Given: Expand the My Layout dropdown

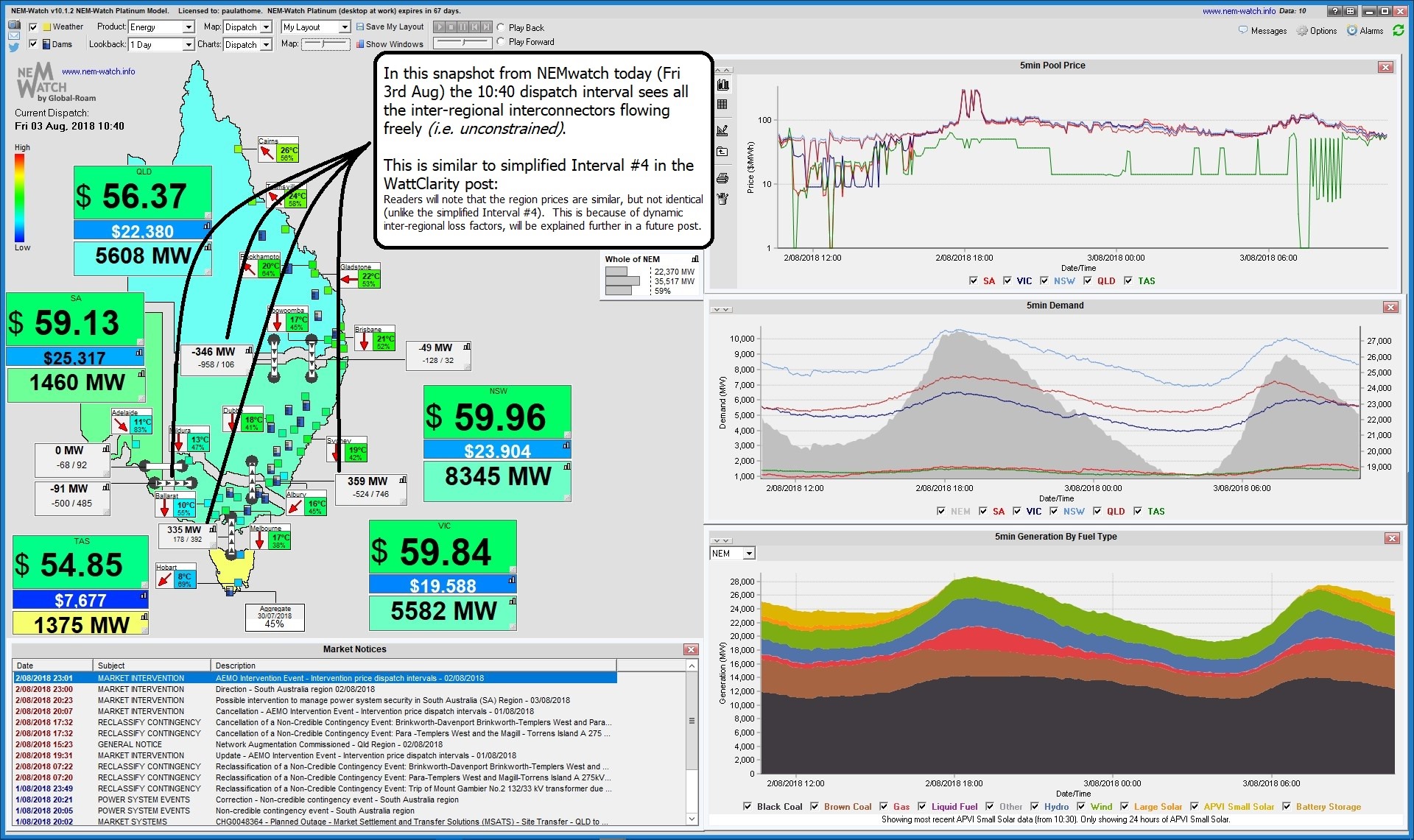Looking at the screenshot, I should pos(344,27).
